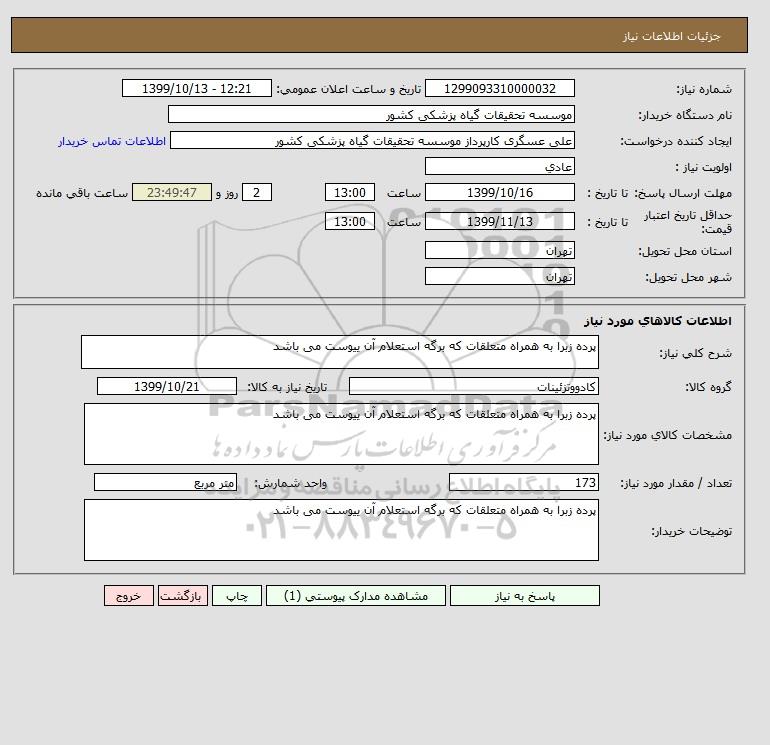Click the label تاریخ و ساعت اعلان عمومی
770x745 pixels.
pyautogui.click(x=349, y=89)
